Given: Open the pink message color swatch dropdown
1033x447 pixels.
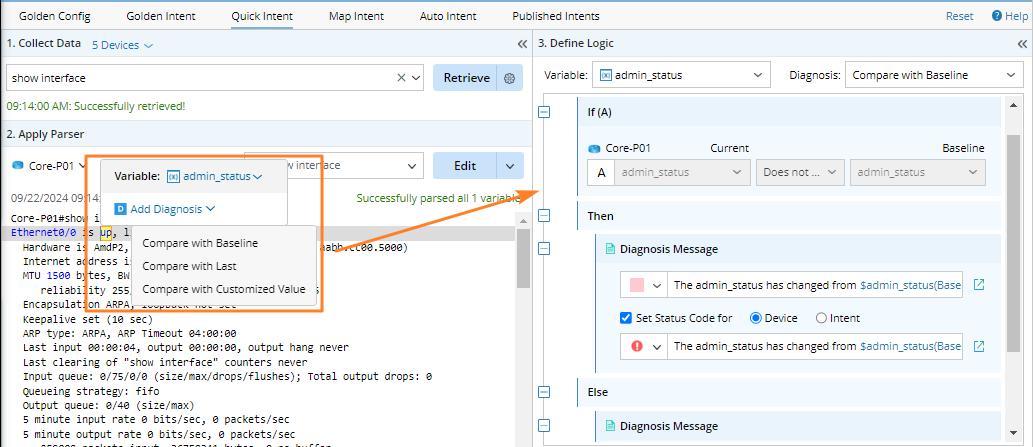Looking at the screenshot, I should [644, 285].
